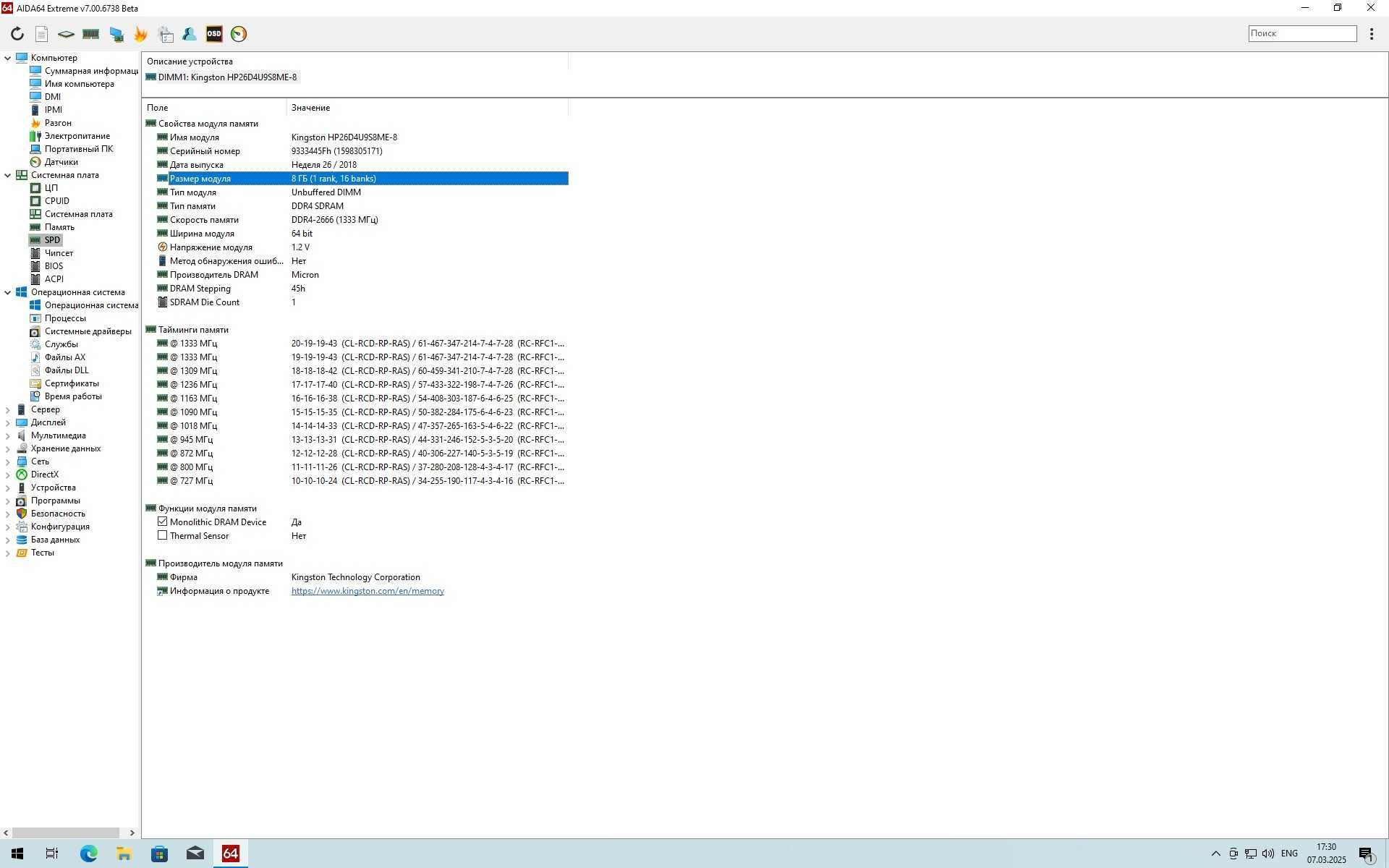Expand the Тесты tree node
Screen dimensions: 1389x868
[x=8, y=553]
